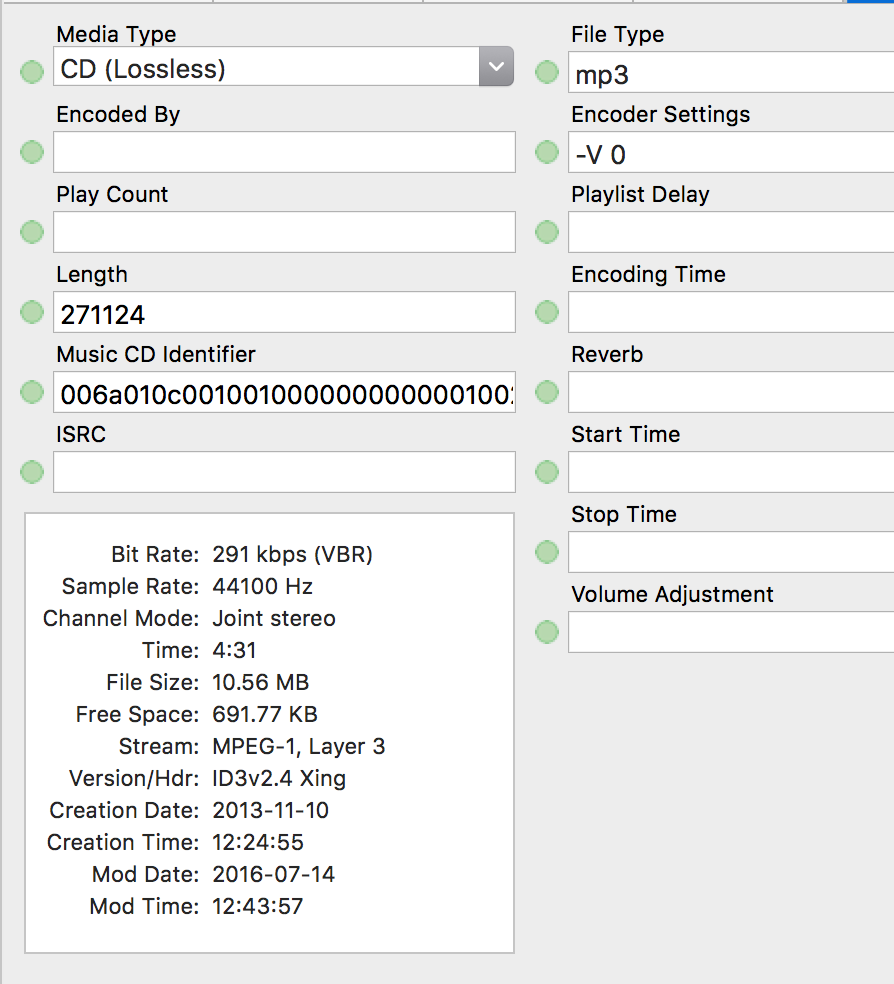894x984 pixels.
Task: Click the green dot next to Encoded By
Action: (32, 152)
